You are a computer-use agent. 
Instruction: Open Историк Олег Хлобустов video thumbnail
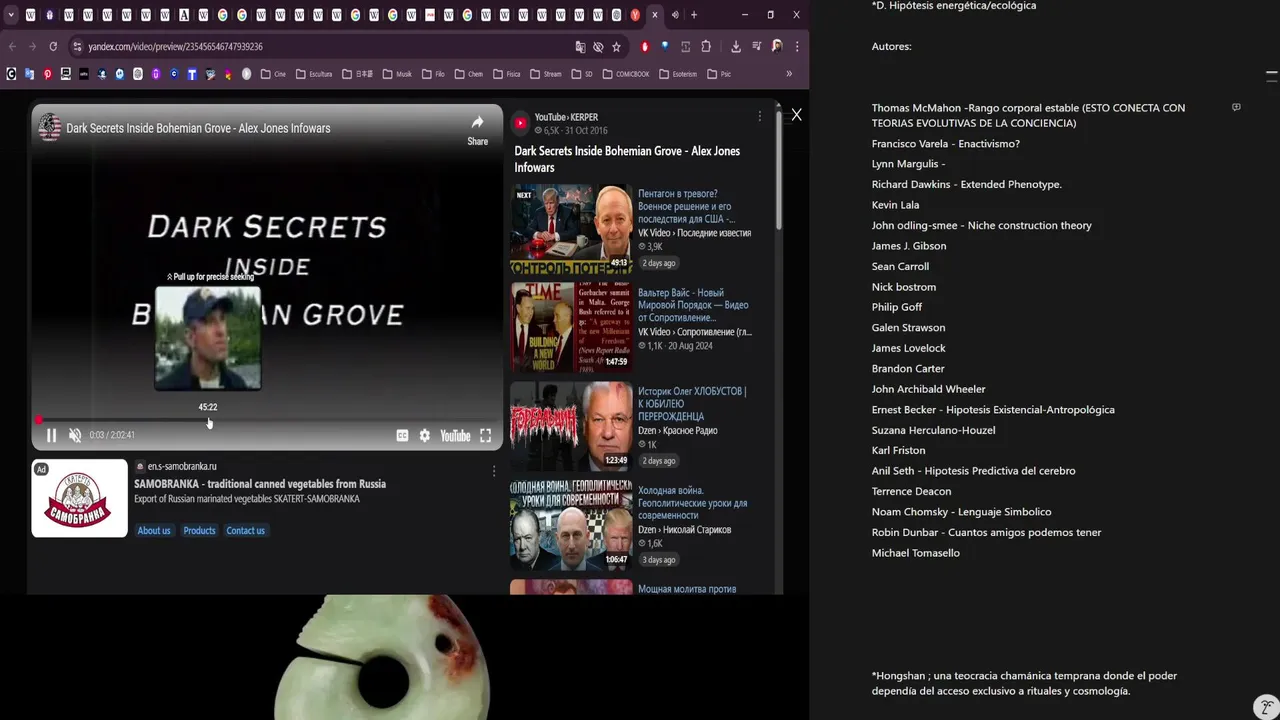coord(571,426)
